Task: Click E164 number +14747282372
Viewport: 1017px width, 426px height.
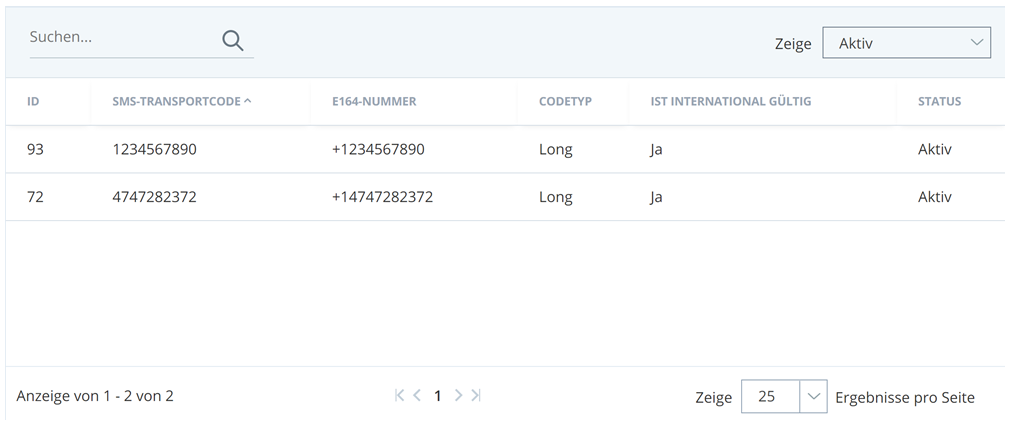Action: [383, 196]
